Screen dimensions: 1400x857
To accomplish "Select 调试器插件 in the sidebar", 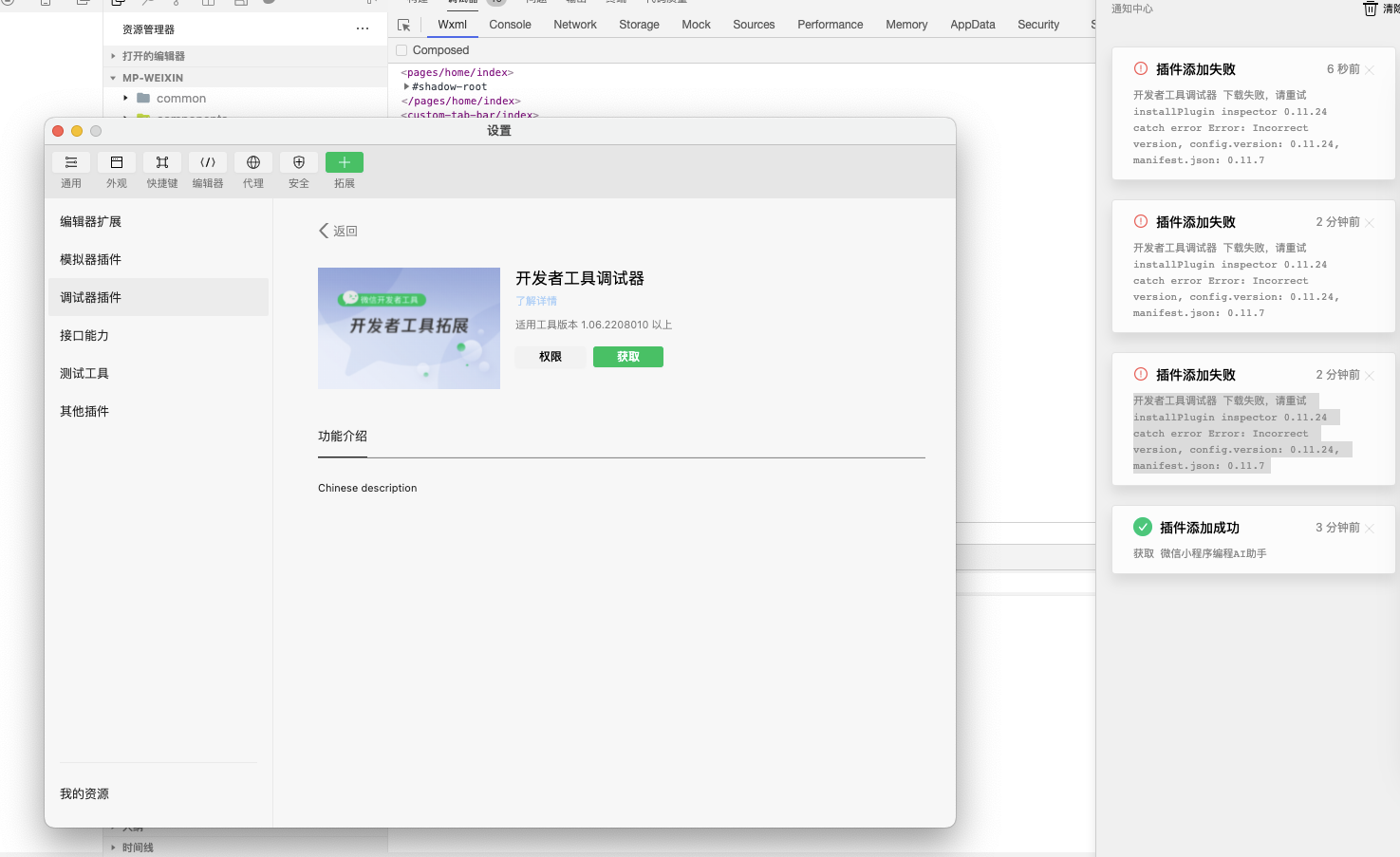I will pos(159,297).
